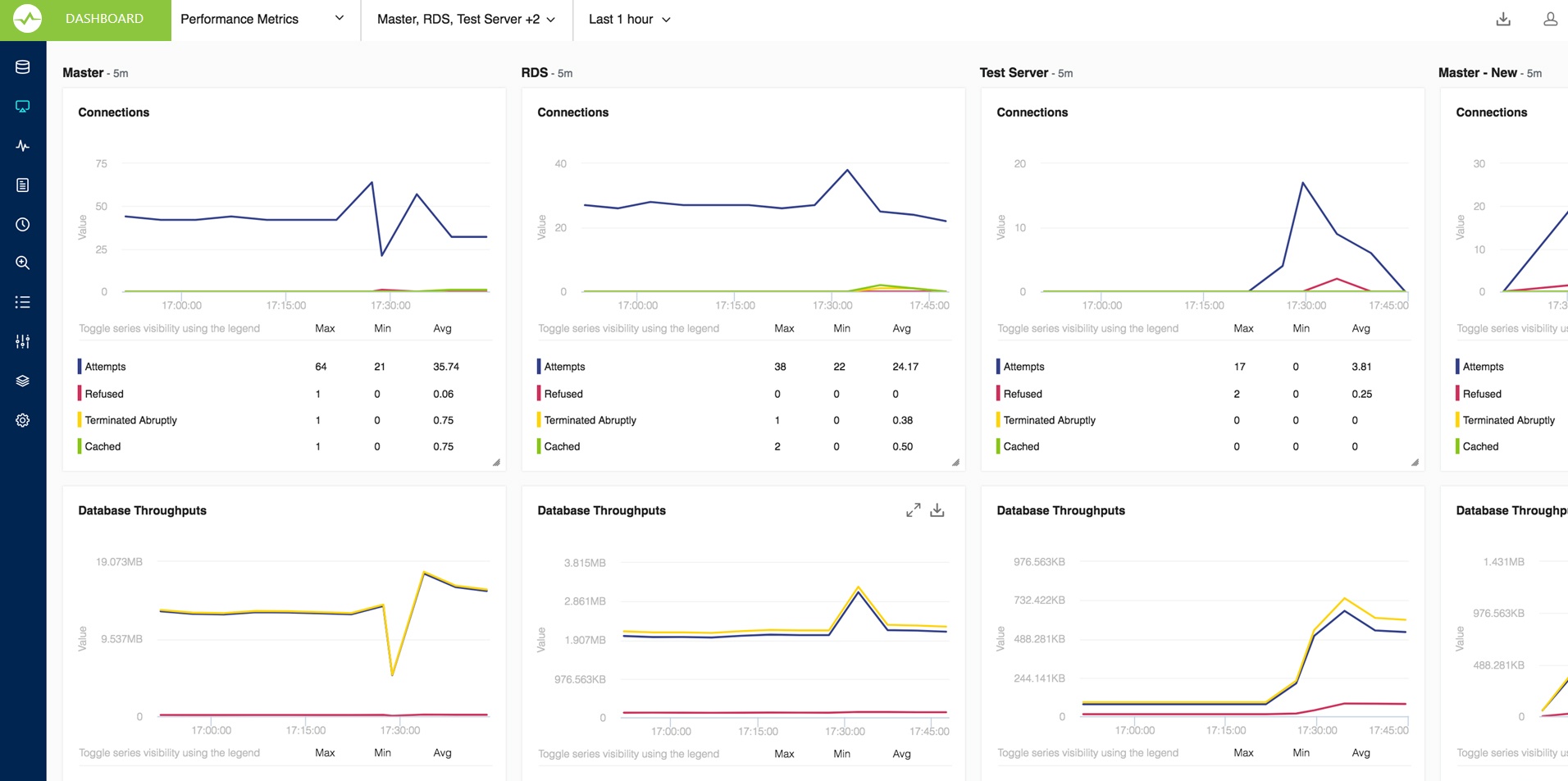The width and height of the screenshot is (1568, 781).
Task: Click the clock history sidebar icon
Action: (x=23, y=224)
